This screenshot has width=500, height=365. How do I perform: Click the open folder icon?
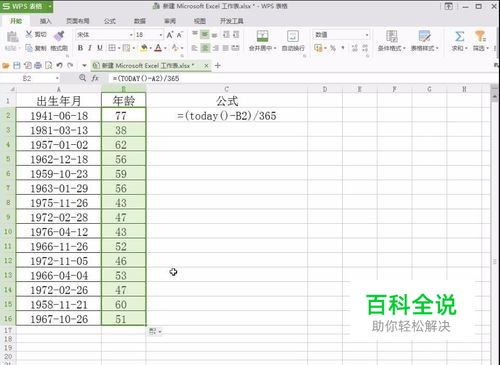coord(6,65)
